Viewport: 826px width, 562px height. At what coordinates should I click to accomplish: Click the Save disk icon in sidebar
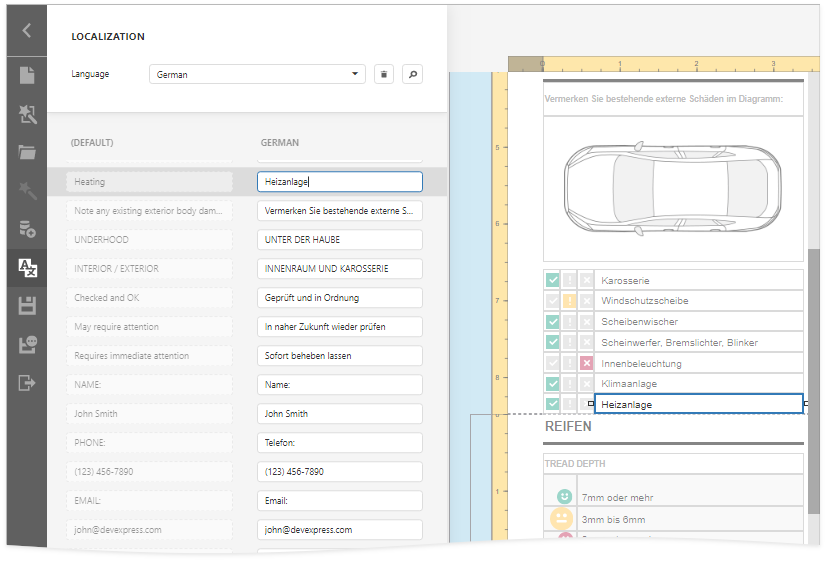click(x=27, y=306)
